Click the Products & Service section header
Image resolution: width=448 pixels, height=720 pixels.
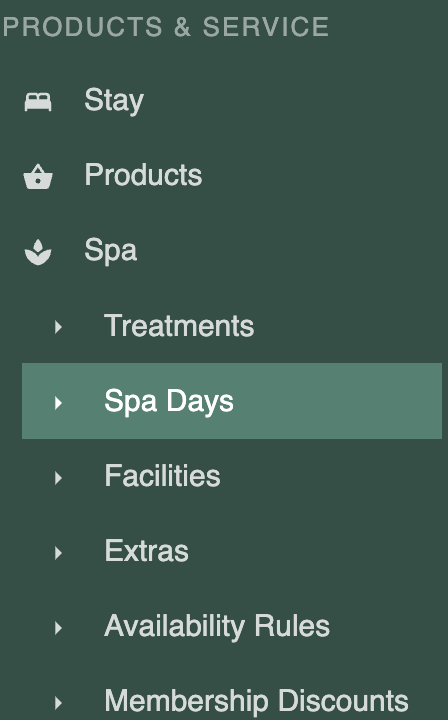[166, 27]
